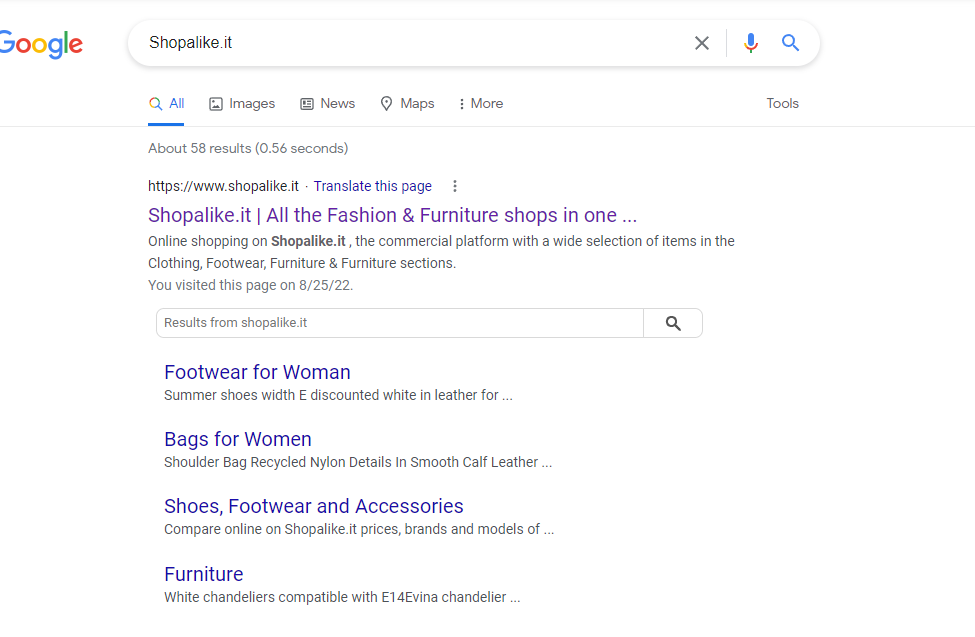Click the White chandeliers compatible snippet text
Screen dimensions: 975x637
pyautogui.click(x=342, y=598)
